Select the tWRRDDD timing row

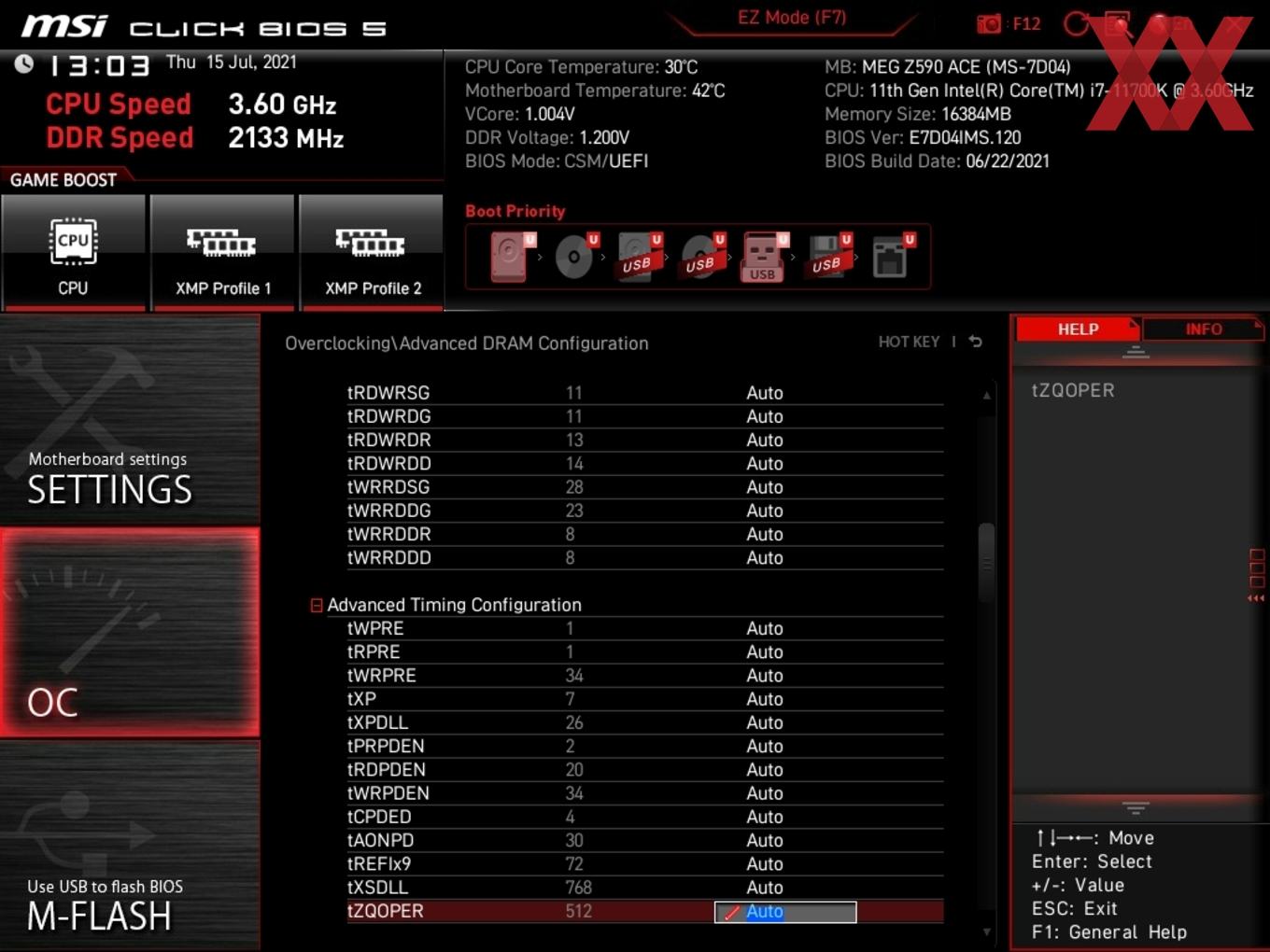point(645,558)
